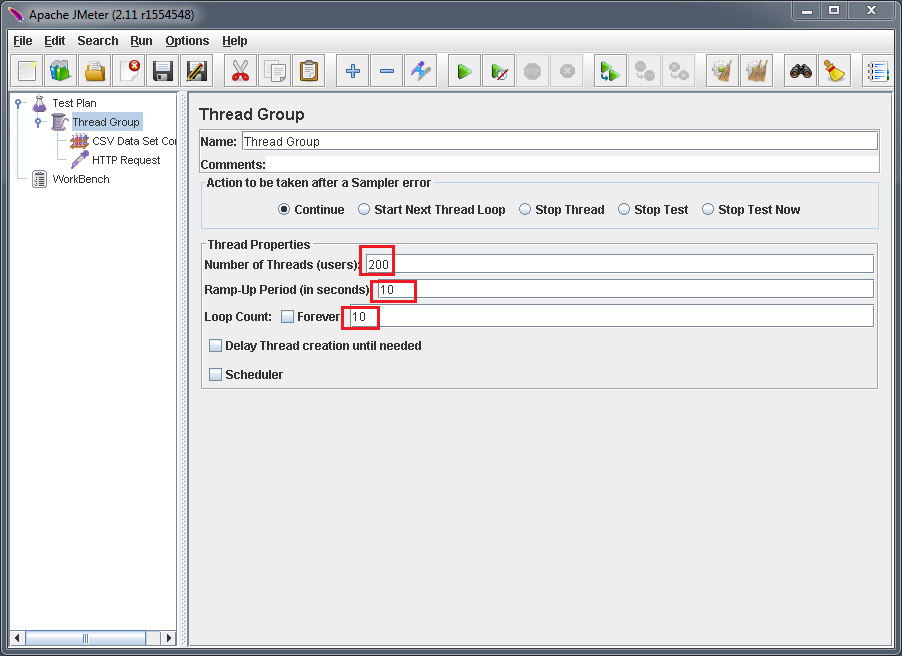Expand all nodes with the plus icon
Screen dimensions: 902x656
click(x=351, y=70)
